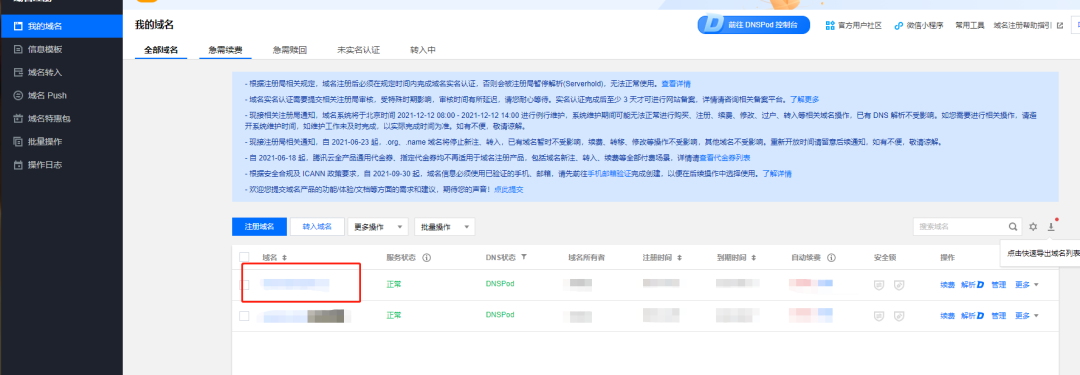The height and width of the screenshot is (375, 1080).
Task: Click the export domain list download icon
Action: tap(1051, 226)
